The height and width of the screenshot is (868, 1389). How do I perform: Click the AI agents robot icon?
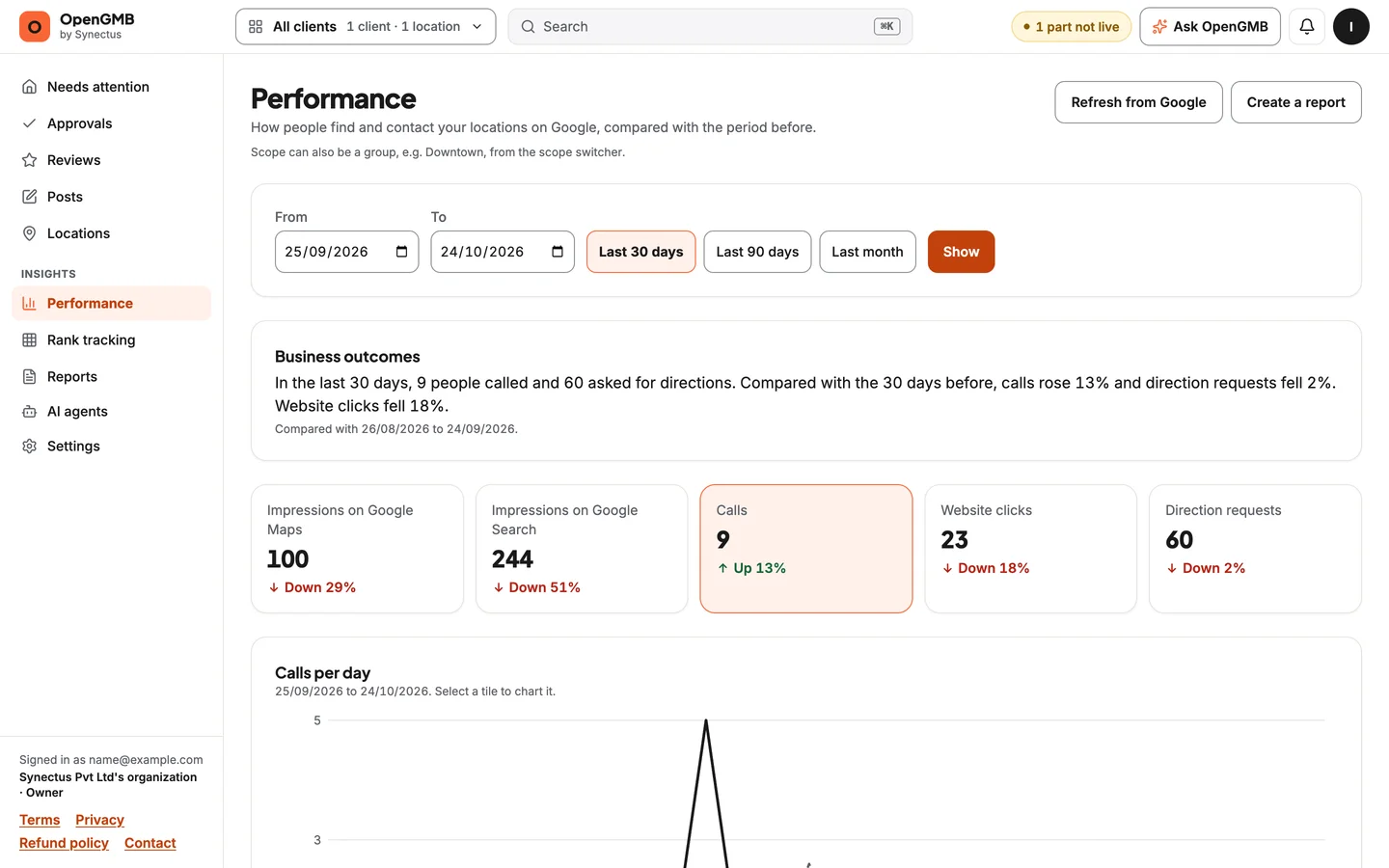point(30,412)
